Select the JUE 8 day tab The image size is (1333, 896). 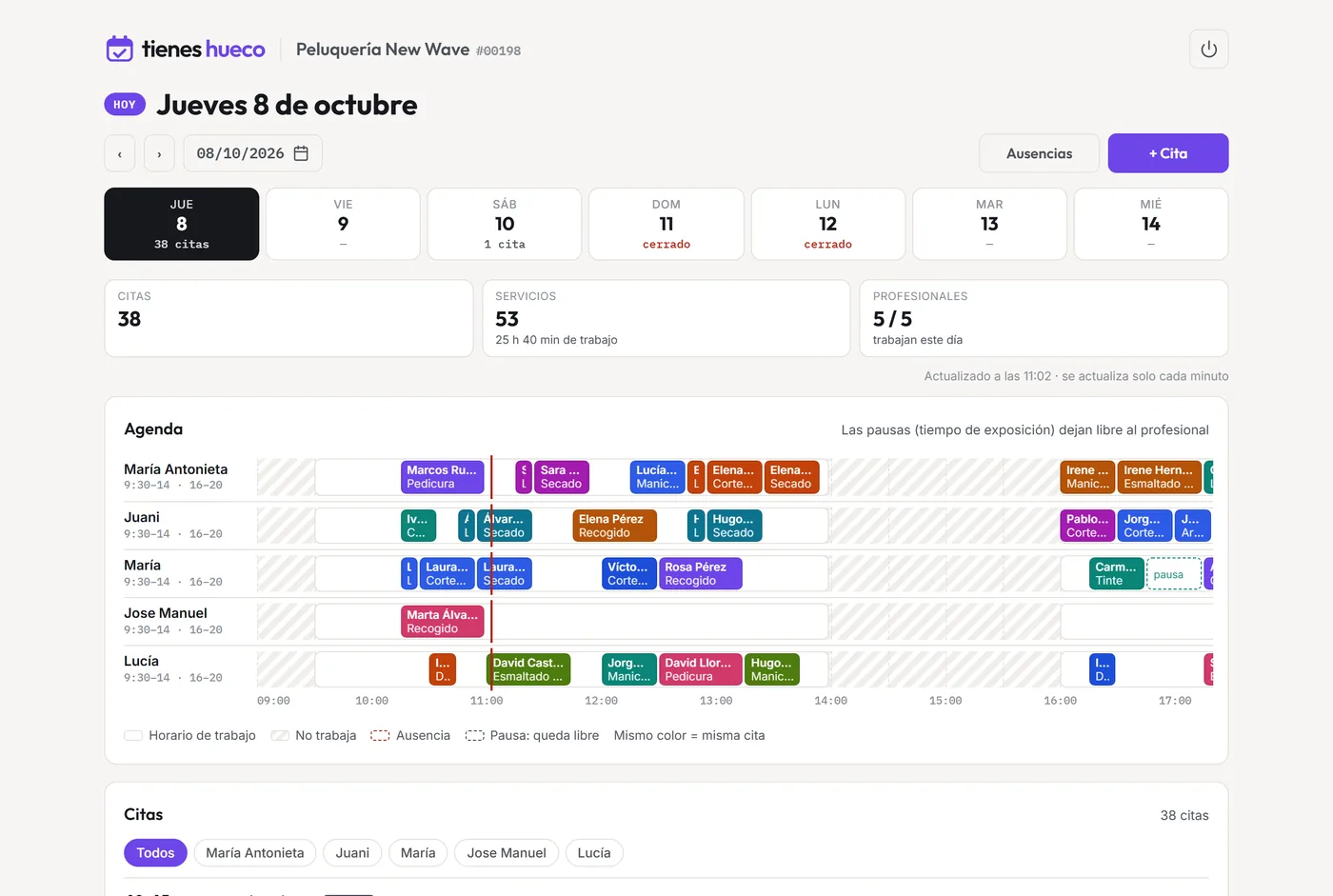pyautogui.click(x=182, y=224)
